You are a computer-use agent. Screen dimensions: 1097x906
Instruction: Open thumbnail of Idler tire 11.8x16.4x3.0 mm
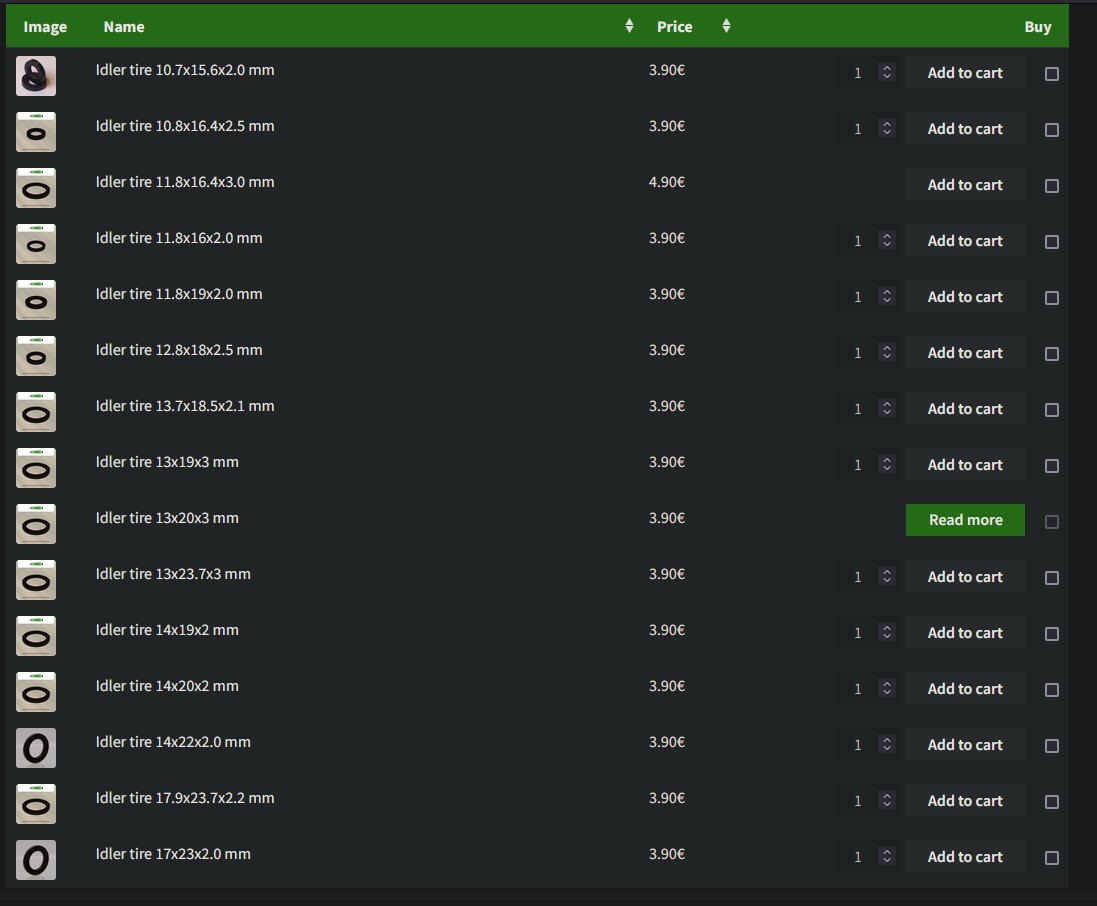coord(36,187)
